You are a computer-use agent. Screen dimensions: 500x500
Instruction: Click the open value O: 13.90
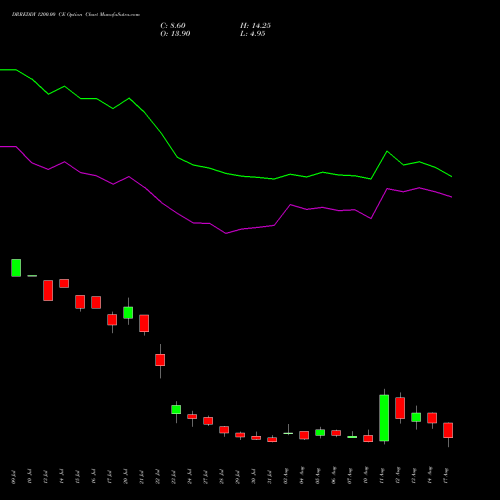point(175,34)
